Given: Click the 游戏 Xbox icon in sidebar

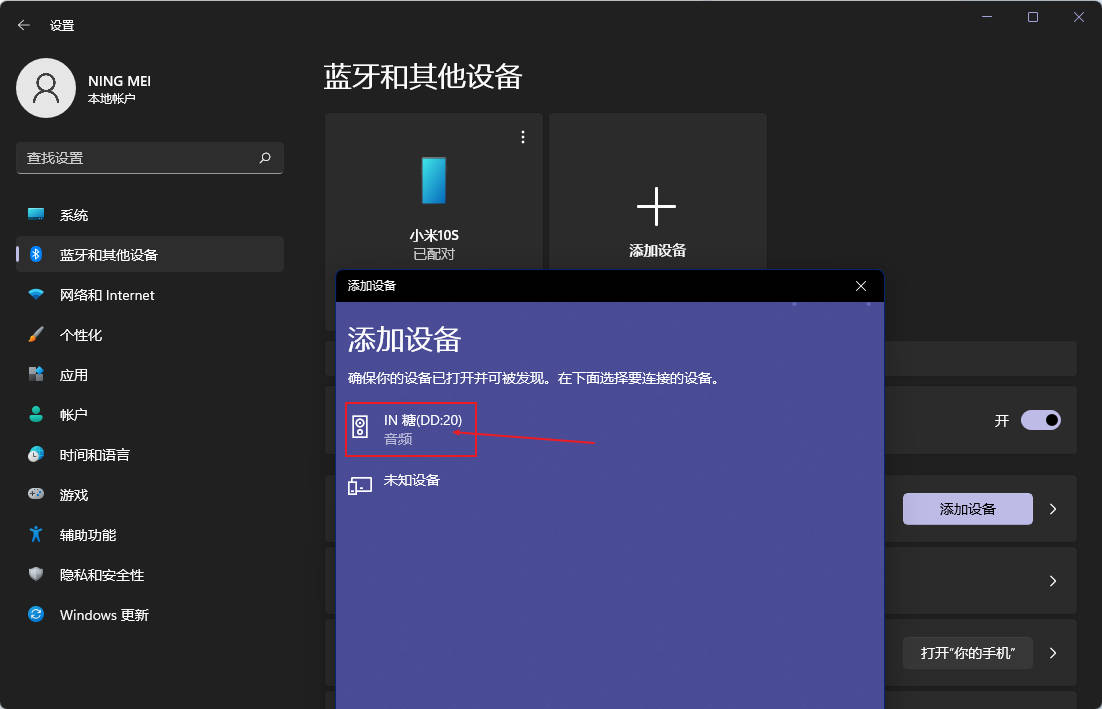Looking at the screenshot, I should tap(34, 494).
